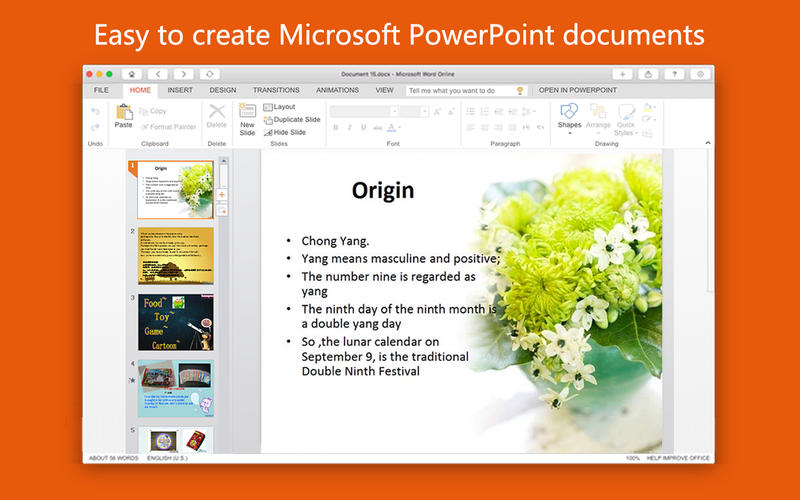Open the Shapes gallery
Image resolution: width=800 pixels, height=500 pixels.
[x=569, y=116]
